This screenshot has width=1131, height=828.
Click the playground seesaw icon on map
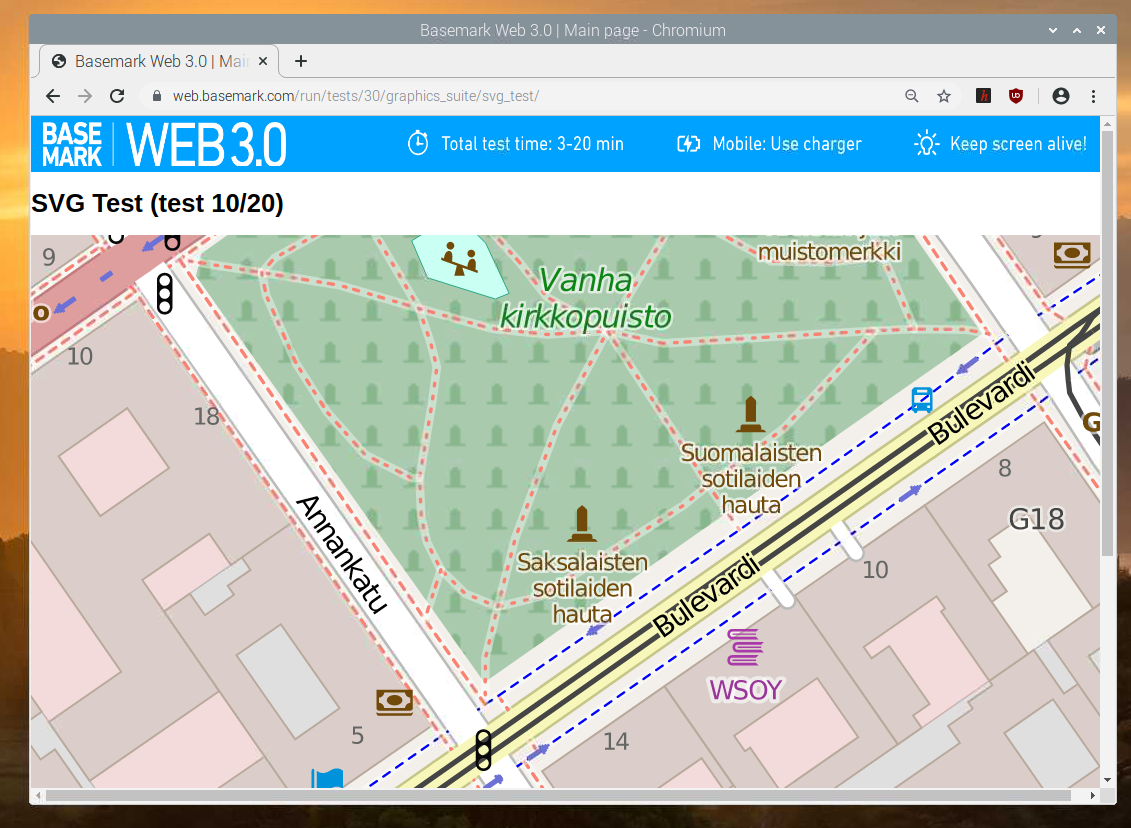click(459, 259)
